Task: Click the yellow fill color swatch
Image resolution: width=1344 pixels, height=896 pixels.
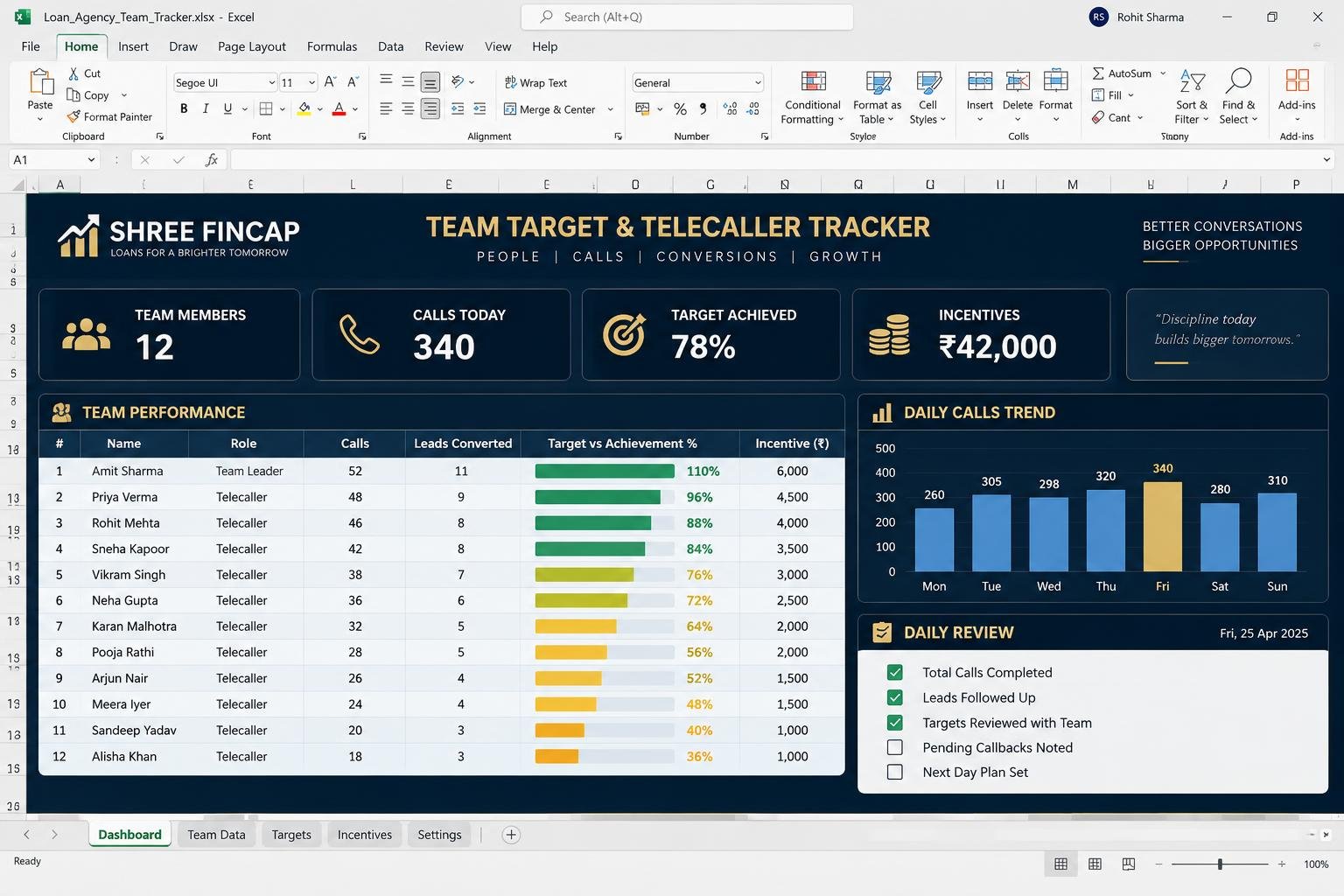Action: coord(304,109)
